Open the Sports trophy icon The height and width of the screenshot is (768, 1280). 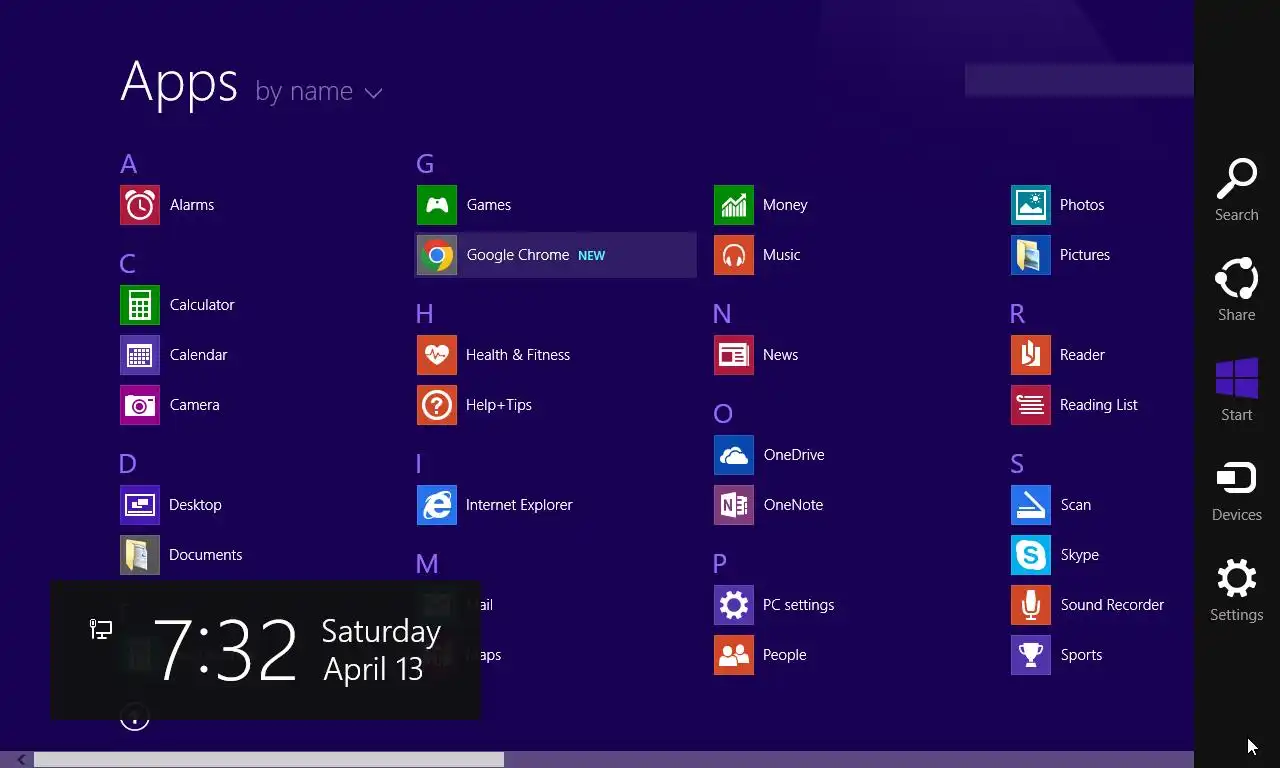pos(1031,655)
